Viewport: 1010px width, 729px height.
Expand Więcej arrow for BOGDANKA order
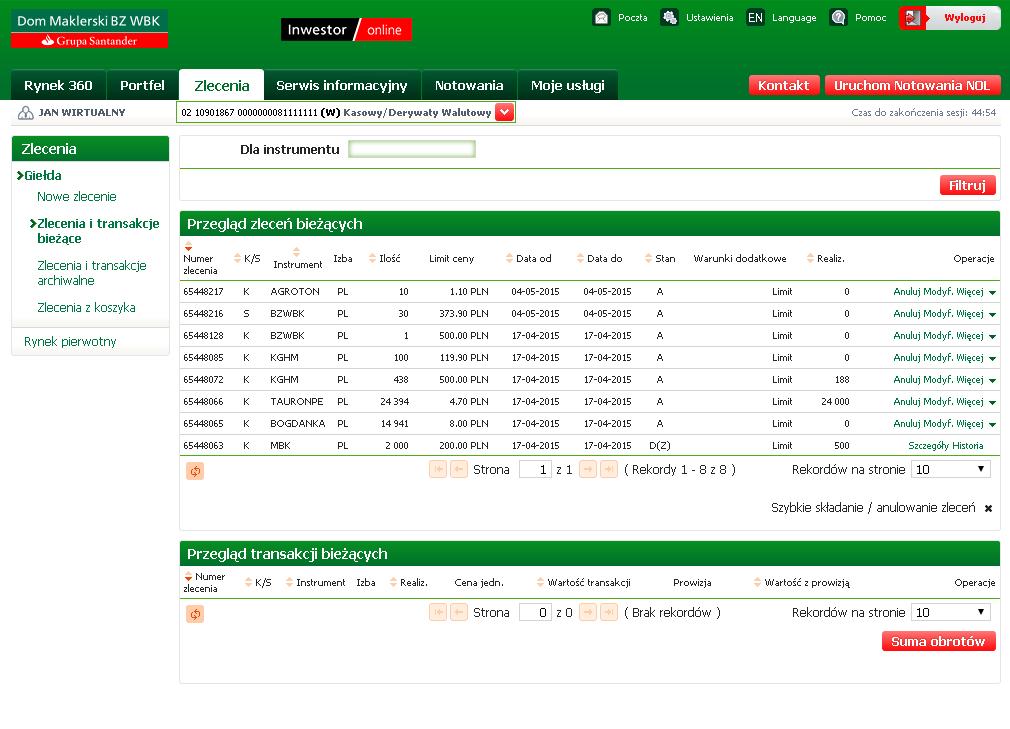992,424
